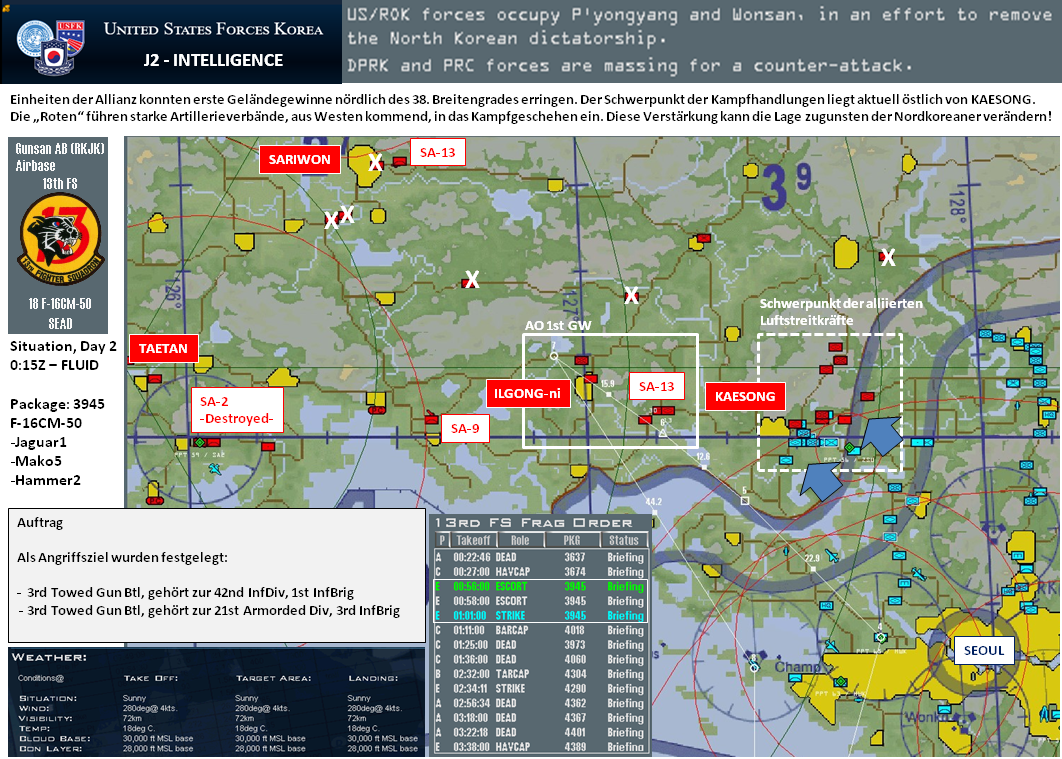This screenshot has width=1062, height=759.
Task: Click the -Hammer2 flight callsign
Action: point(45,480)
